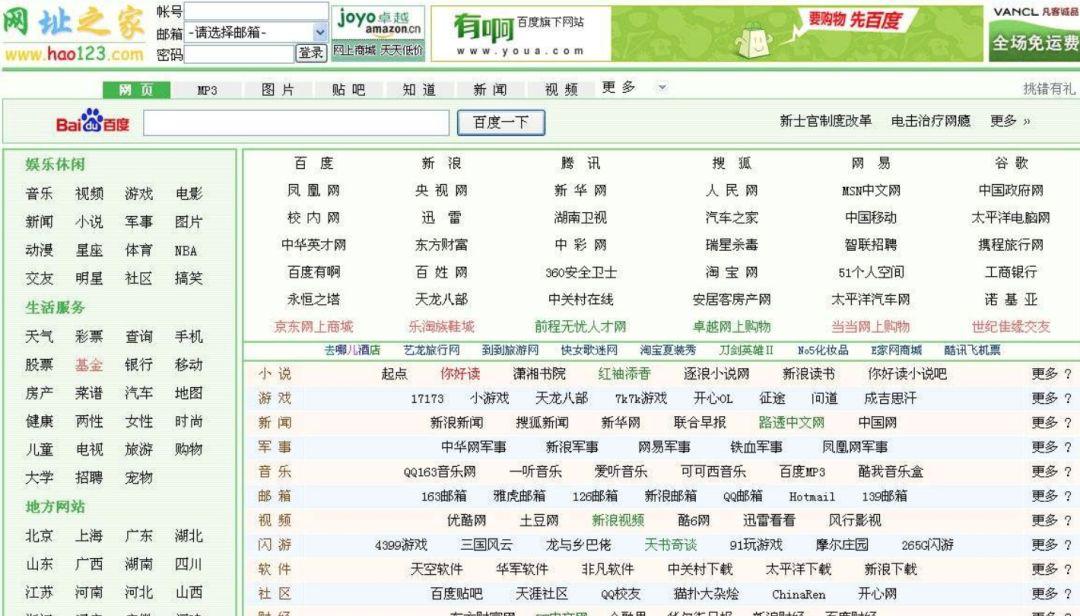The image size is (1080, 616).
Task: Visit the 腾讯 site link
Action: (580, 163)
